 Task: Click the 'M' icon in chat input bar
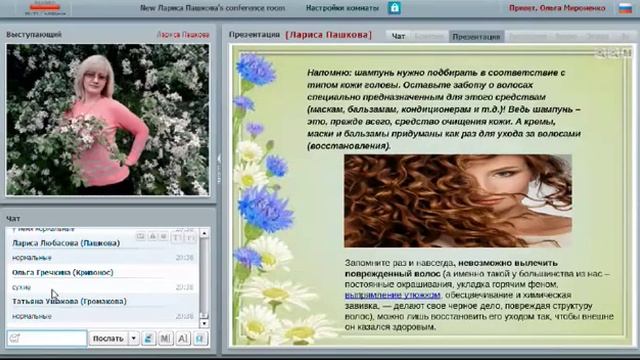pos(165,338)
